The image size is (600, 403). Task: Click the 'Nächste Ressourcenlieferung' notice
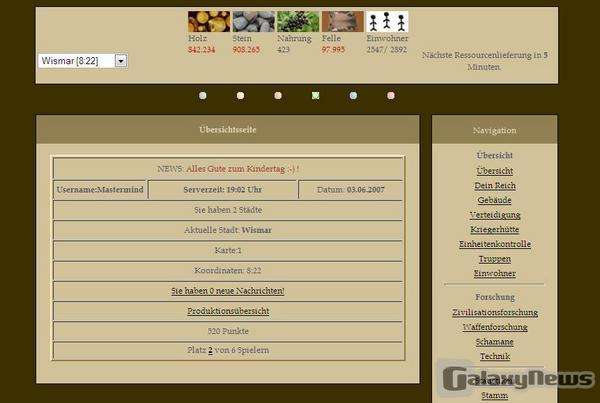pyautogui.click(x=484, y=61)
